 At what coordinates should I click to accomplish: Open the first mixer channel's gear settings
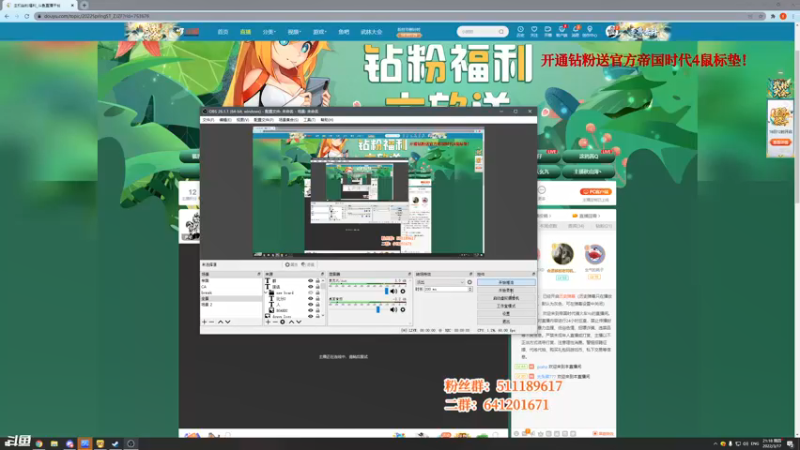[403, 291]
